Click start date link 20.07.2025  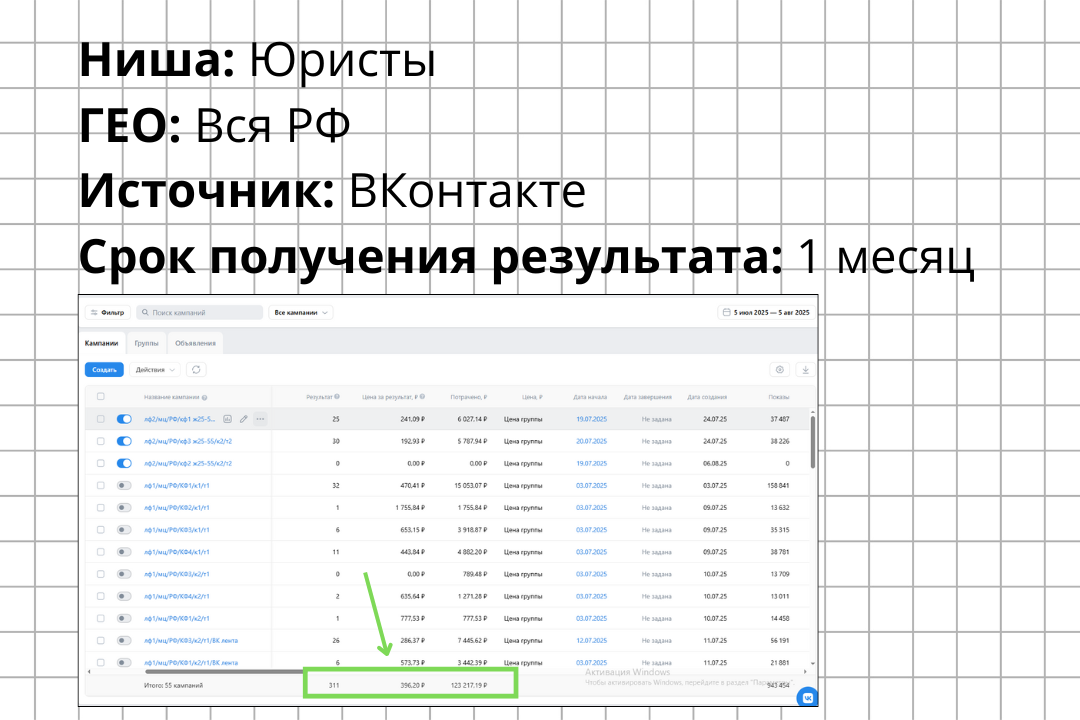[592, 441]
